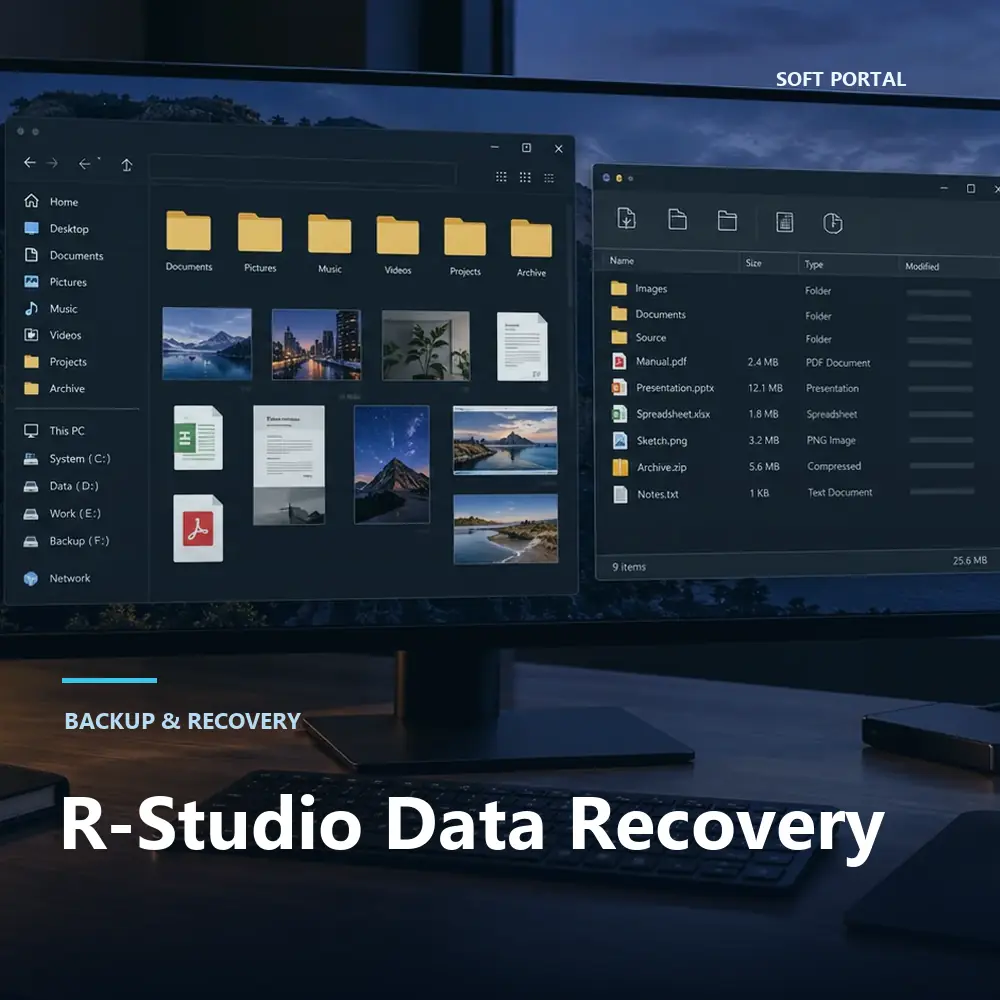
Task: Select the starry night mountain thumbnail
Action: coord(392,464)
